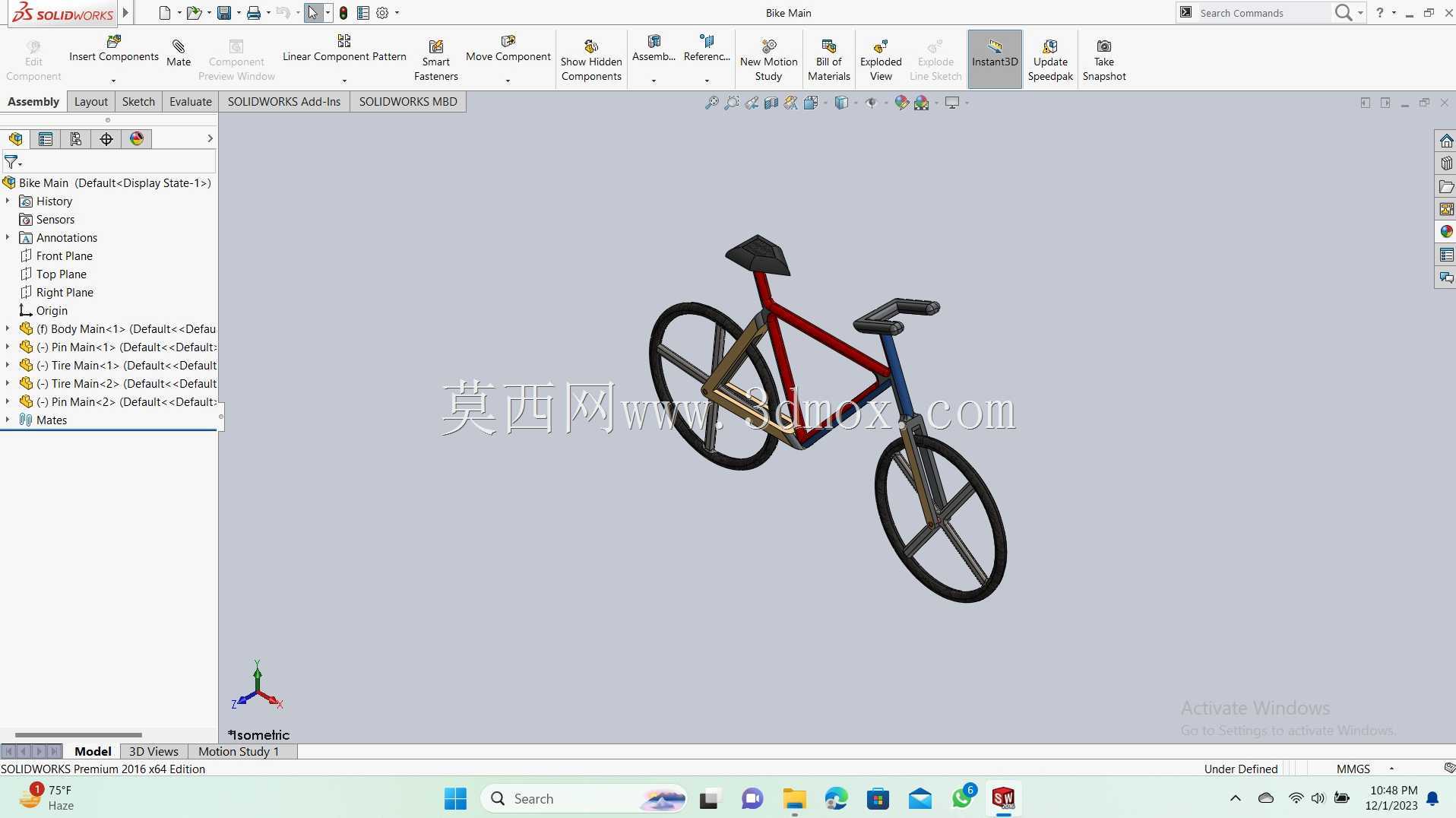Open the ConfigurationManager tab icon
Screen dimensions: 1456x818
tap(76, 139)
